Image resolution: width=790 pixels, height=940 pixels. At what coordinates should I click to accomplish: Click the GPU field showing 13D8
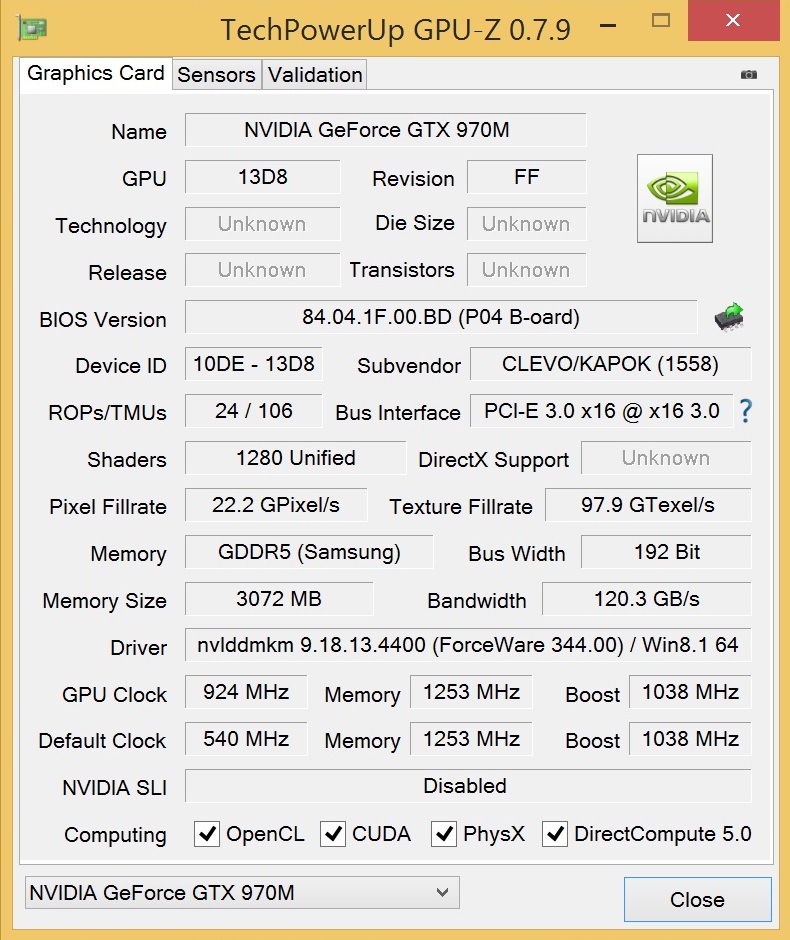coord(263,177)
